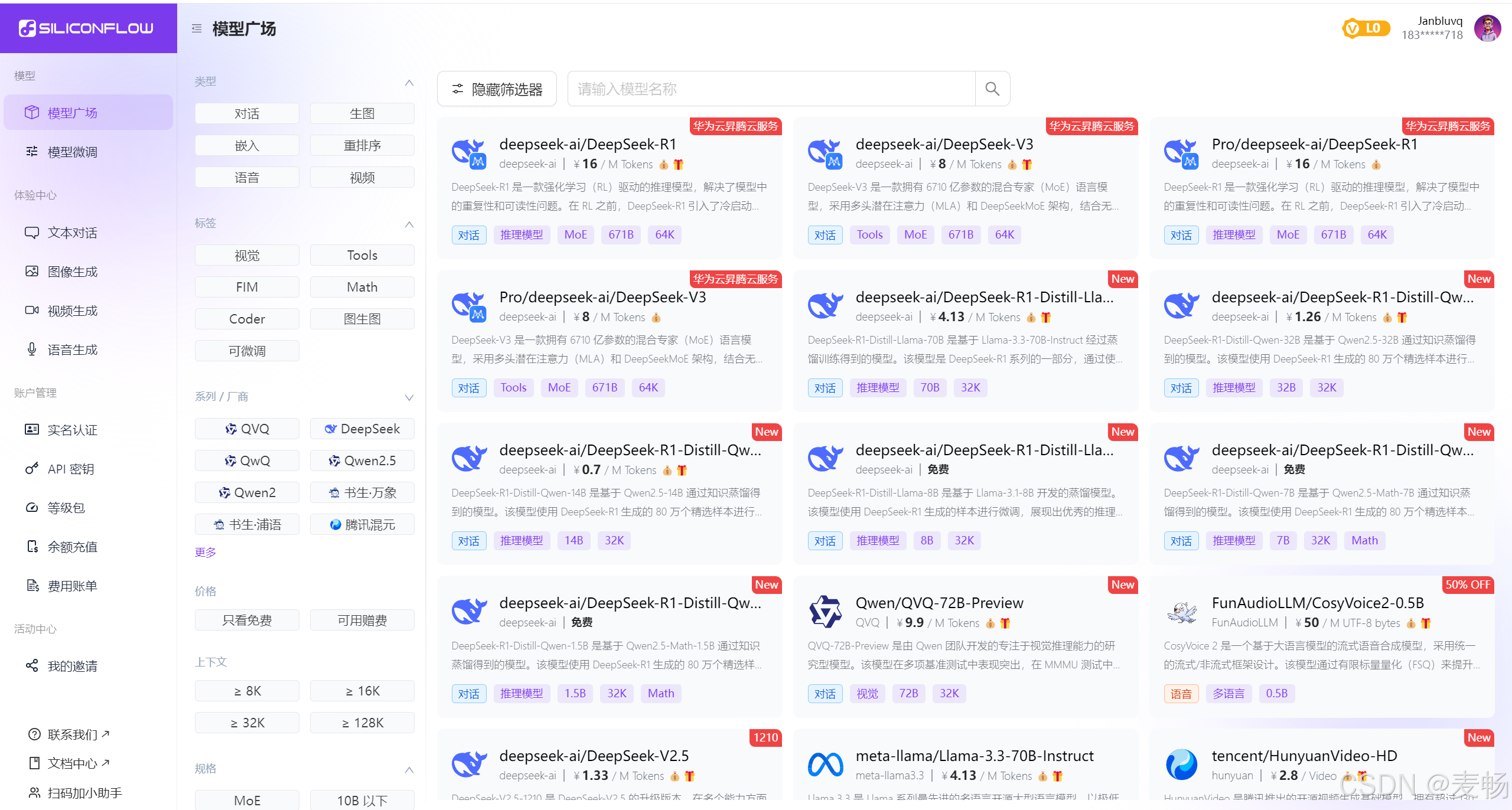Click the user avatar picture
Screen dimensions: 1512x810
point(1487,28)
